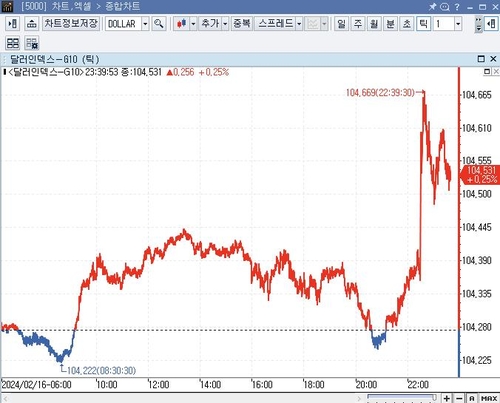Click the 2024/02/16-06:00 time axis label
500x403 pixels.
pos(37,385)
